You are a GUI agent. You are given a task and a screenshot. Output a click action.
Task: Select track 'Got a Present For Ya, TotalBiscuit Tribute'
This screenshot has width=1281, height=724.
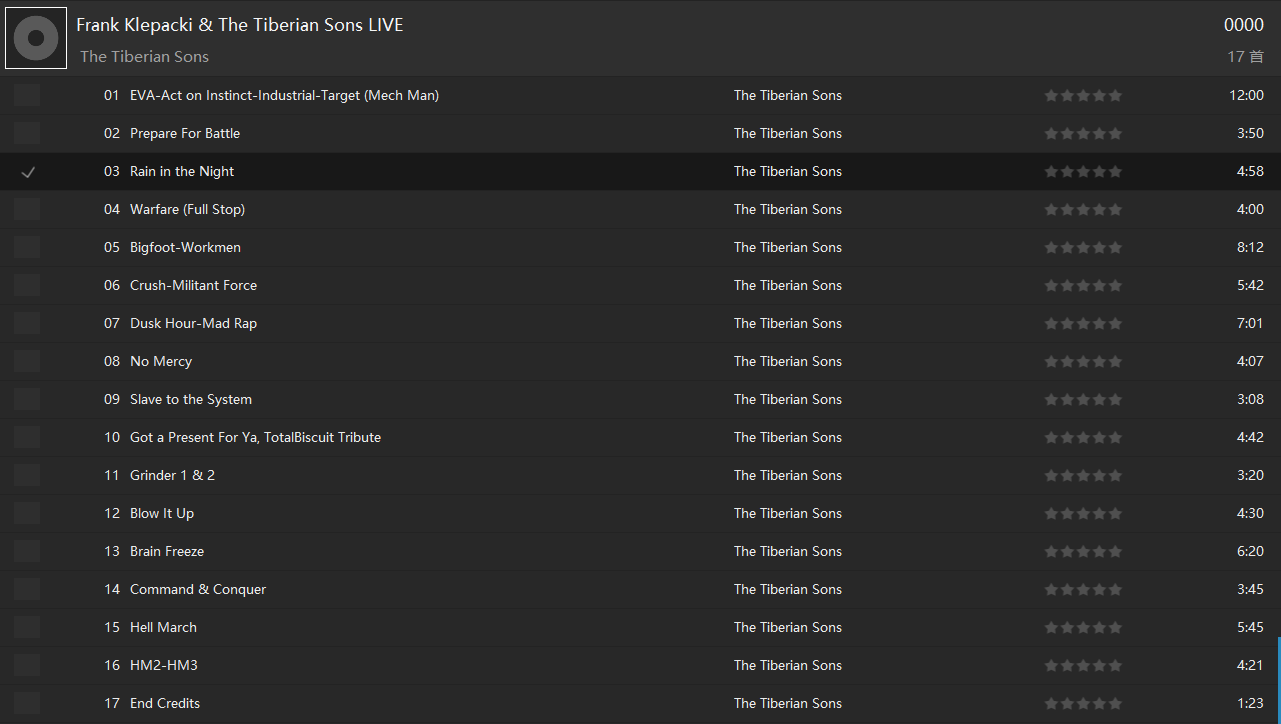(255, 438)
